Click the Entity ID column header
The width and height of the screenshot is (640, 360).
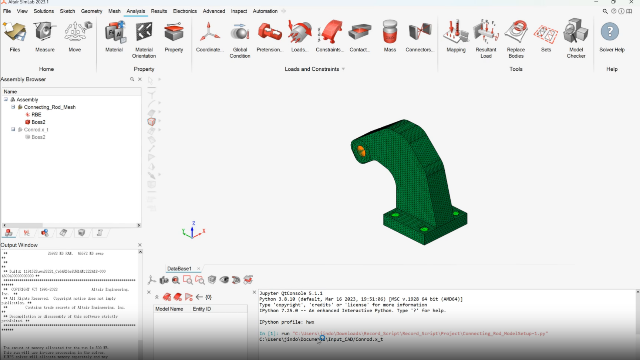(202, 309)
